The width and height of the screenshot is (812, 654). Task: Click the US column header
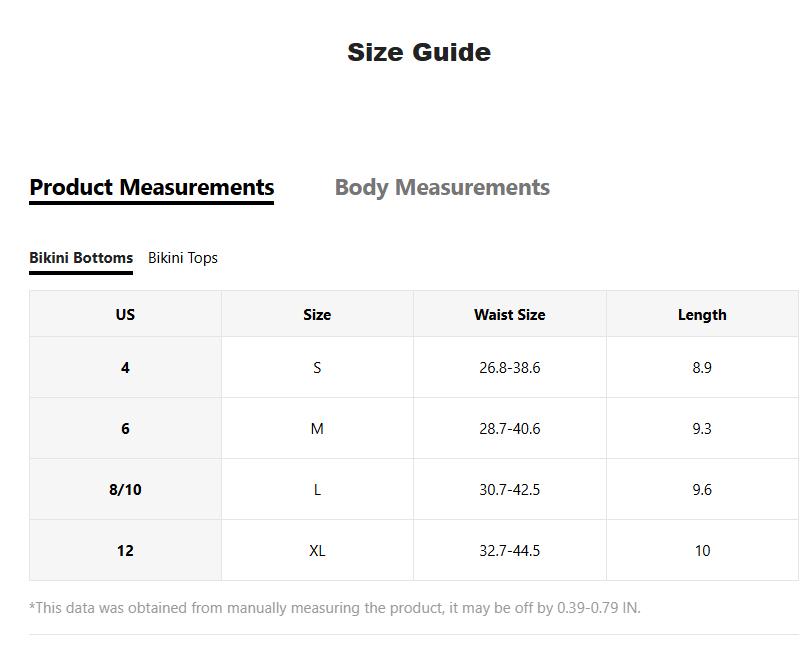coord(125,314)
